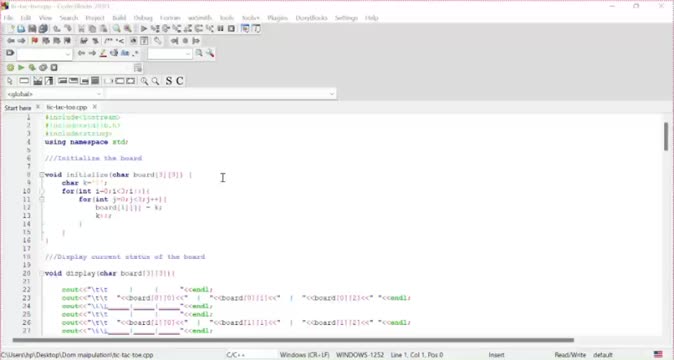Open the Build menu
Viewport: 674px width, 360px height.
[119, 18]
